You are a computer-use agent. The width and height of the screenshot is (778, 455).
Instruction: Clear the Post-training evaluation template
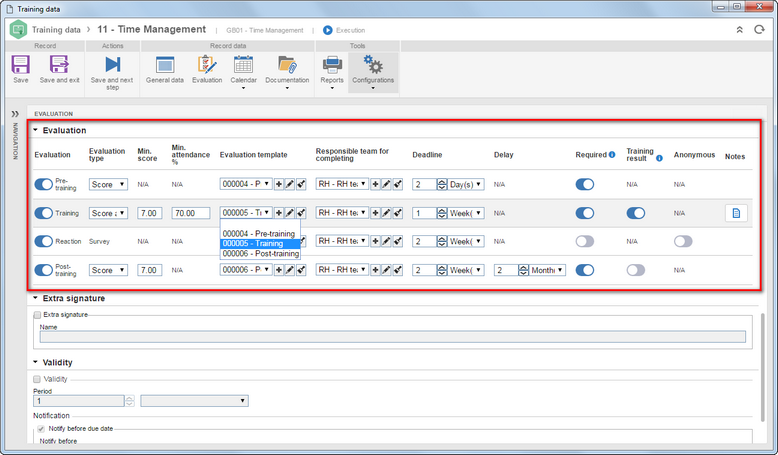coord(301,270)
